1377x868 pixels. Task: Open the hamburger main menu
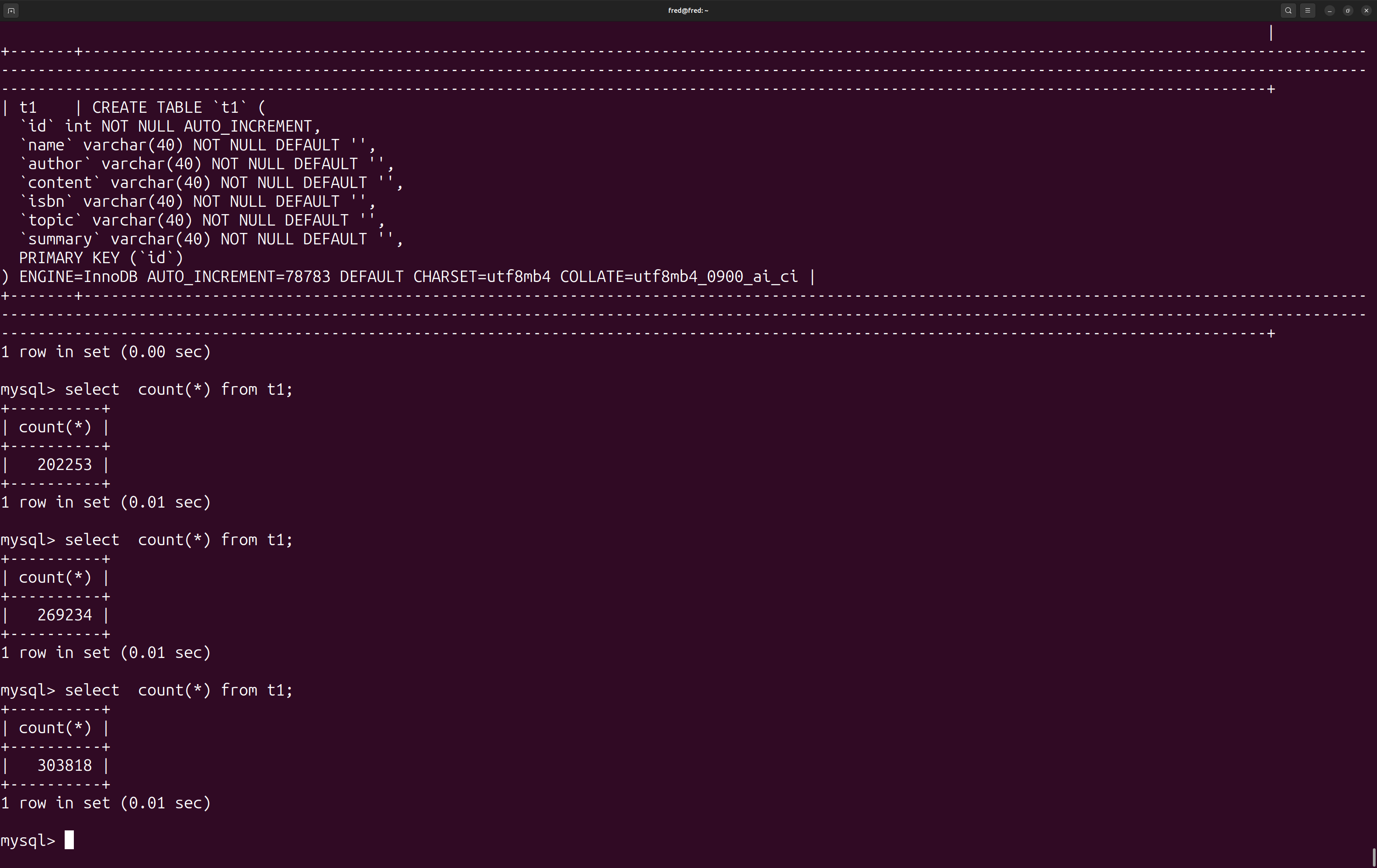tap(1307, 10)
